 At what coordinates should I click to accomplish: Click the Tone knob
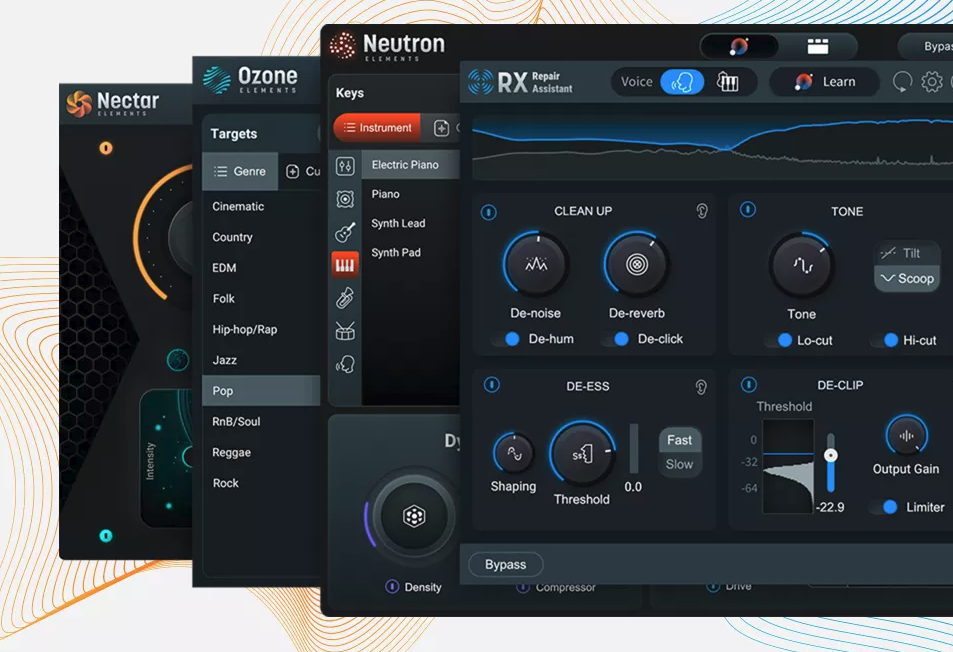pyautogui.click(x=802, y=266)
